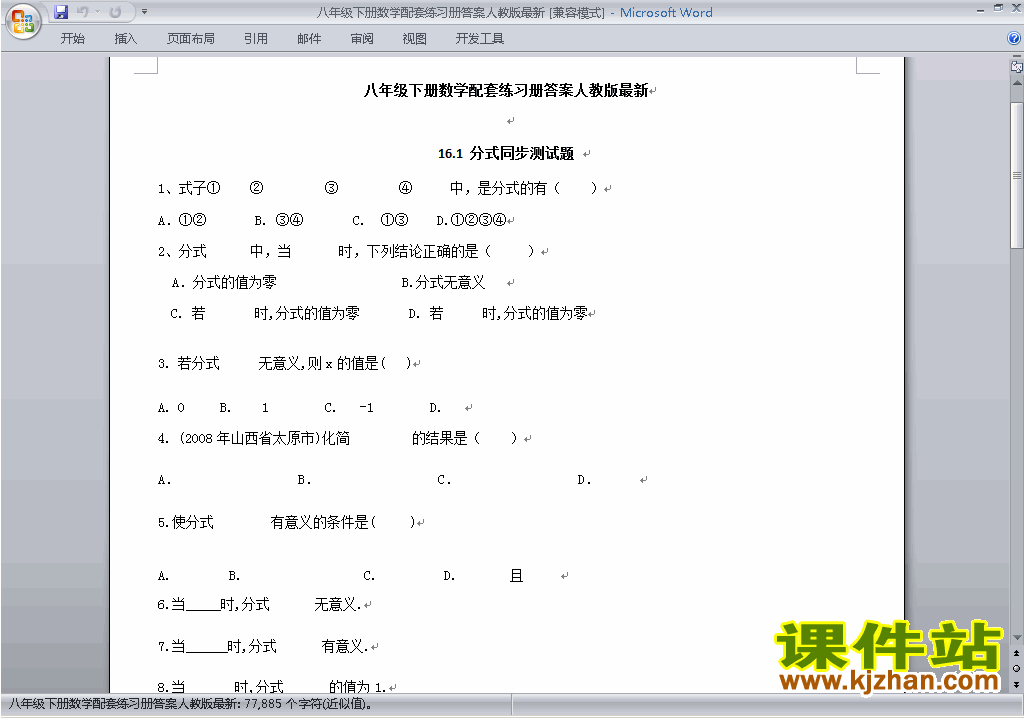
Task: Click answer option A. ①②
Action: coord(182,220)
